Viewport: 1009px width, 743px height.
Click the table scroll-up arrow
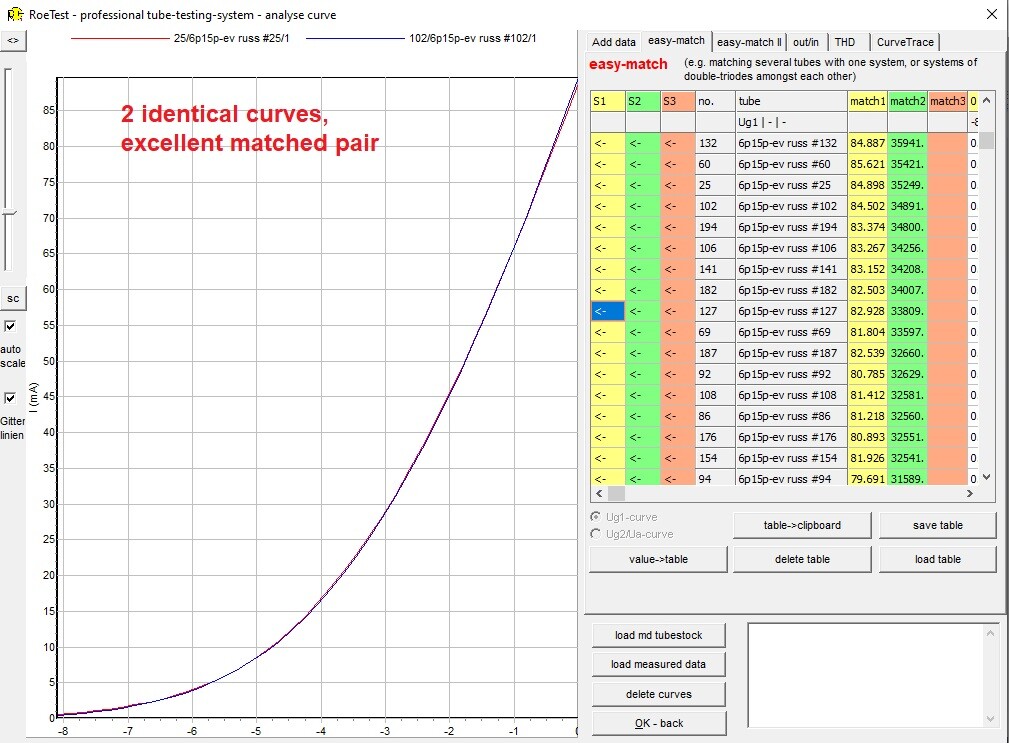click(x=986, y=101)
